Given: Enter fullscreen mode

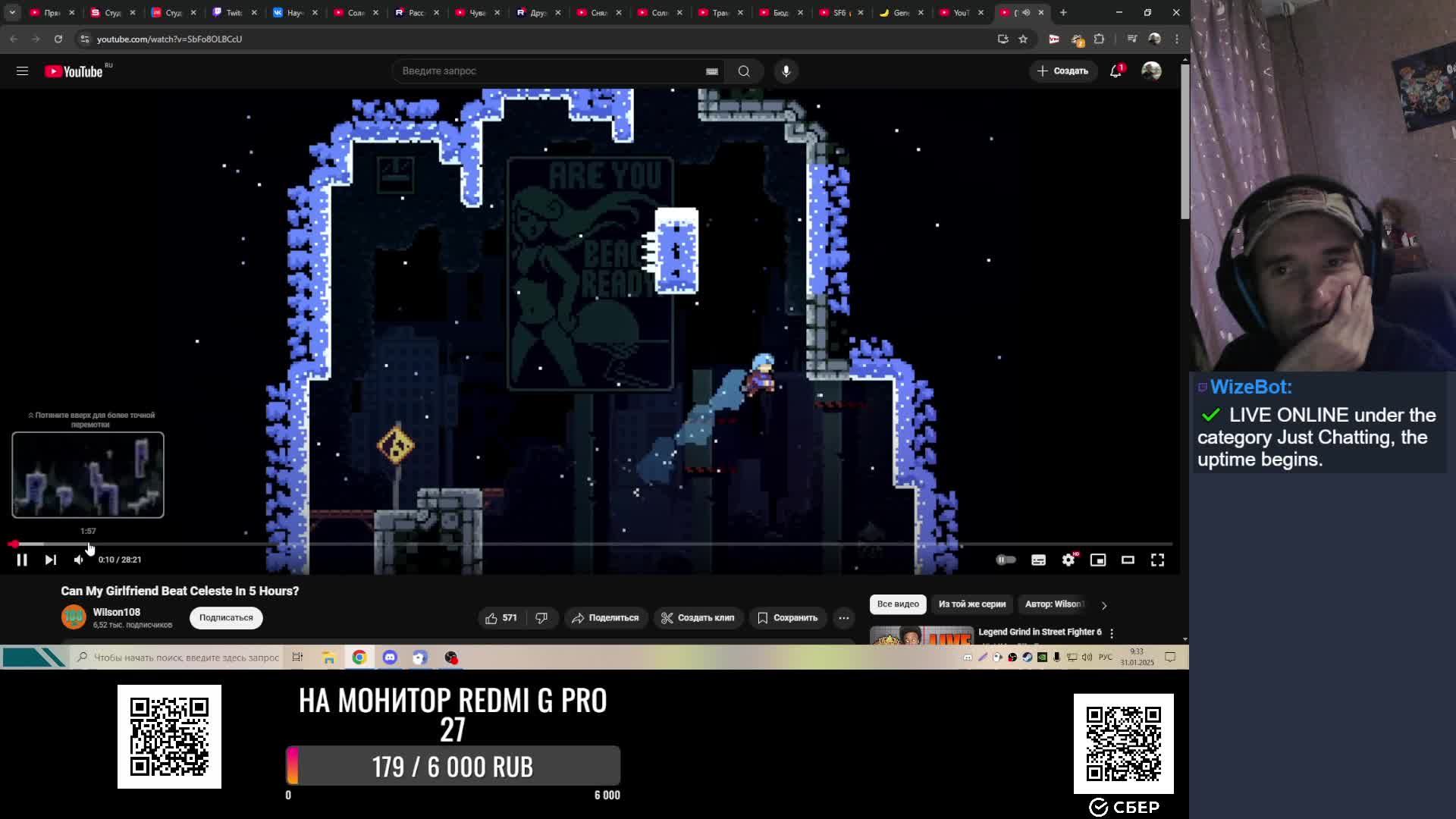Looking at the screenshot, I should click(1157, 560).
